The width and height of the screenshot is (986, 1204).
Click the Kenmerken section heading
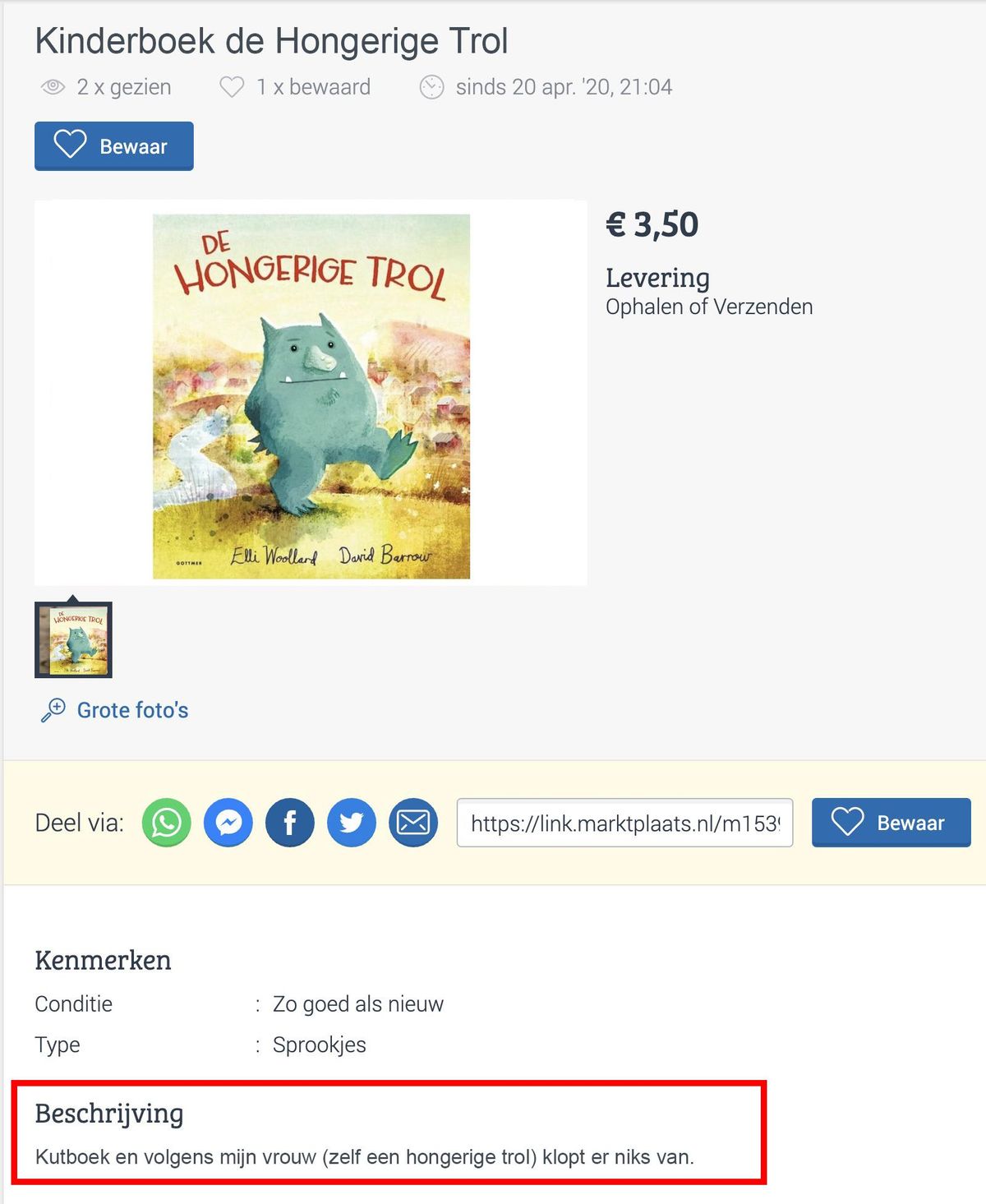point(103,960)
